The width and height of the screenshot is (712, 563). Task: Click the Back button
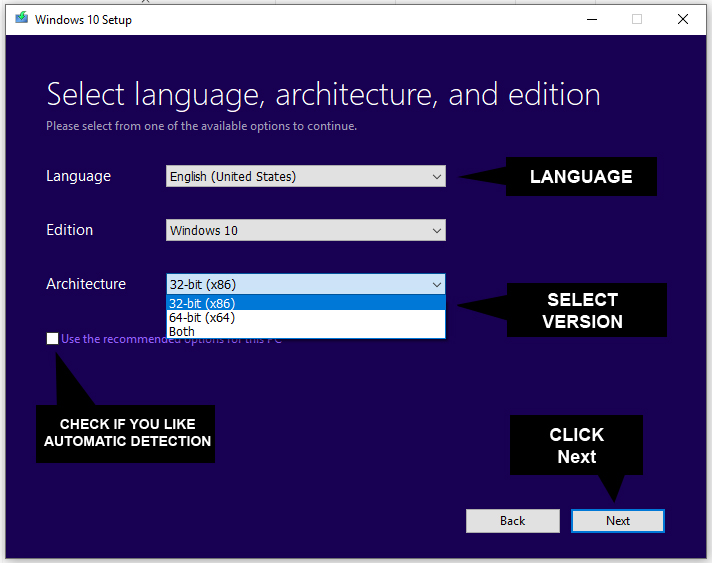tap(513, 521)
